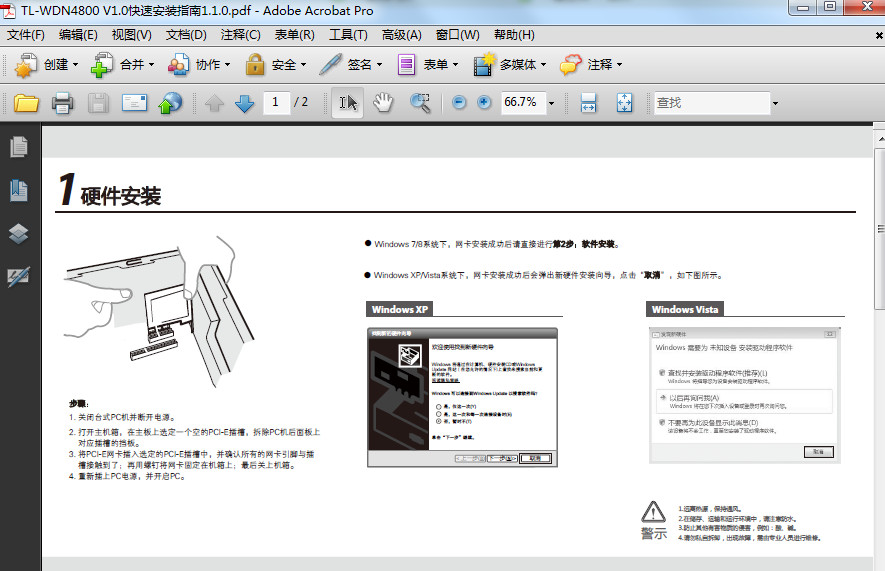Minimize the Acrobat Pro window
This screenshot has height=571, width=885.
click(x=803, y=7)
